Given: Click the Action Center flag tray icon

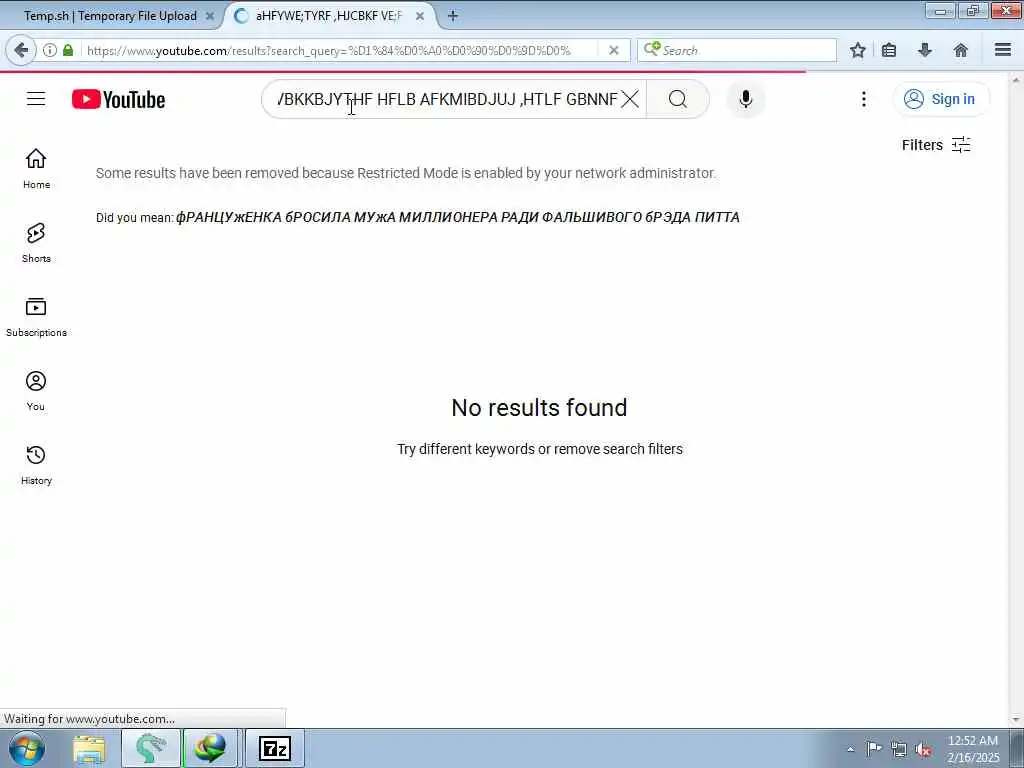Looking at the screenshot, I should click(873, 748).
